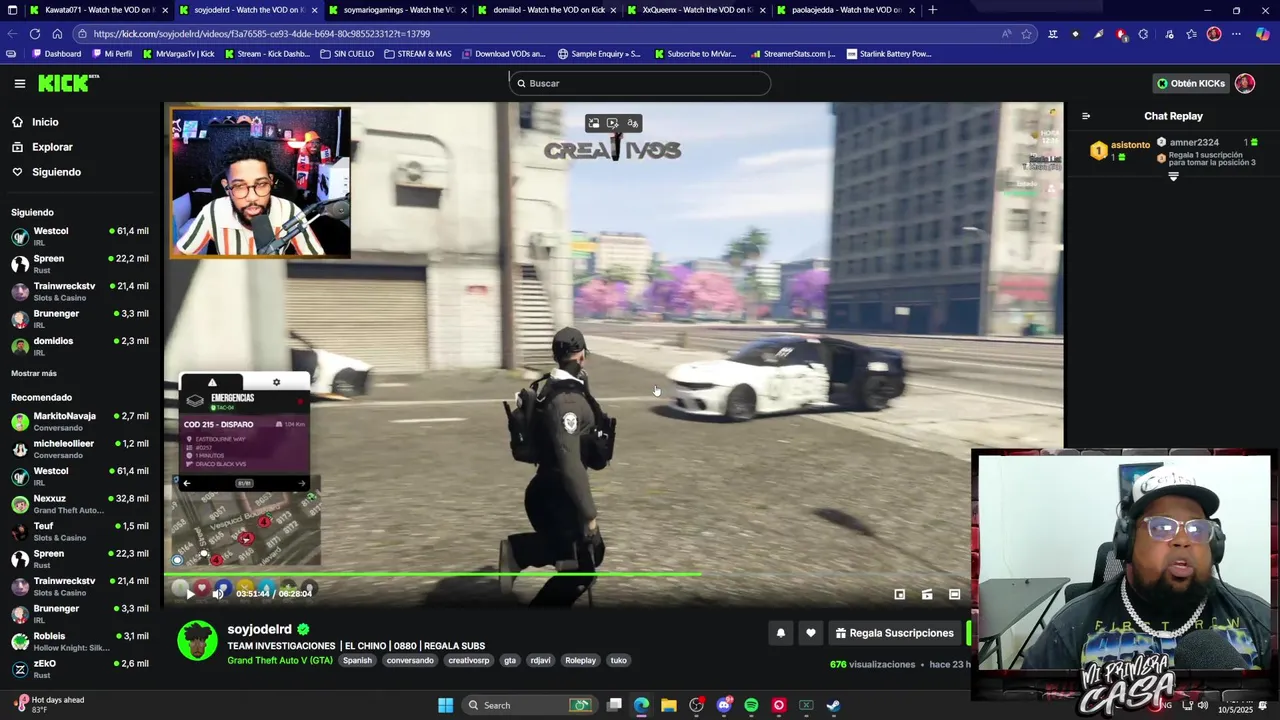
Task: Mute the video volume
Action: [218, 593]
